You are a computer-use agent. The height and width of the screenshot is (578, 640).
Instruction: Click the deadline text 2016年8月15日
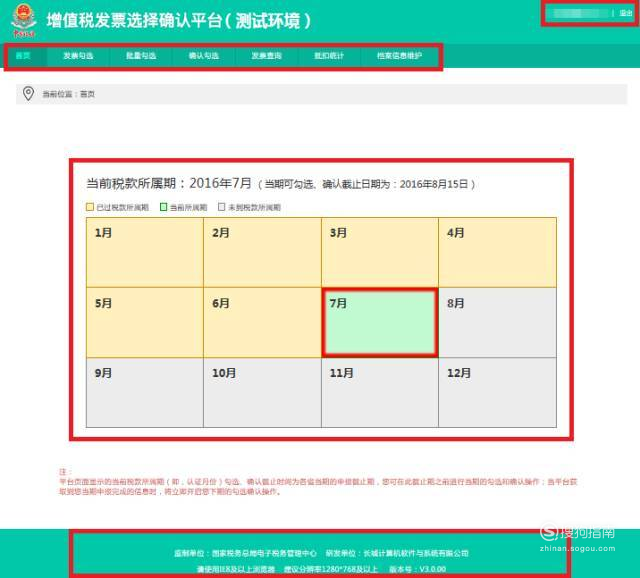pos(433,184)
